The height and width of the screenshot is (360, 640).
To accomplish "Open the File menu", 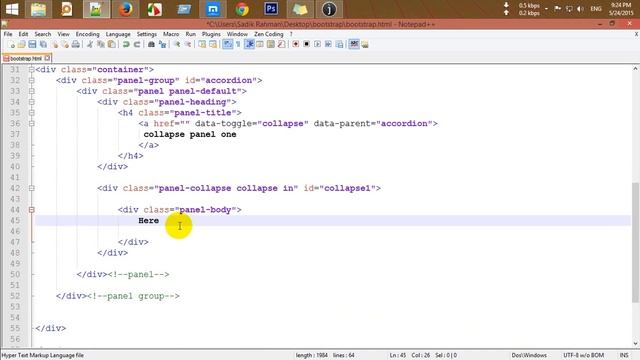I will (x=8, y=34).
